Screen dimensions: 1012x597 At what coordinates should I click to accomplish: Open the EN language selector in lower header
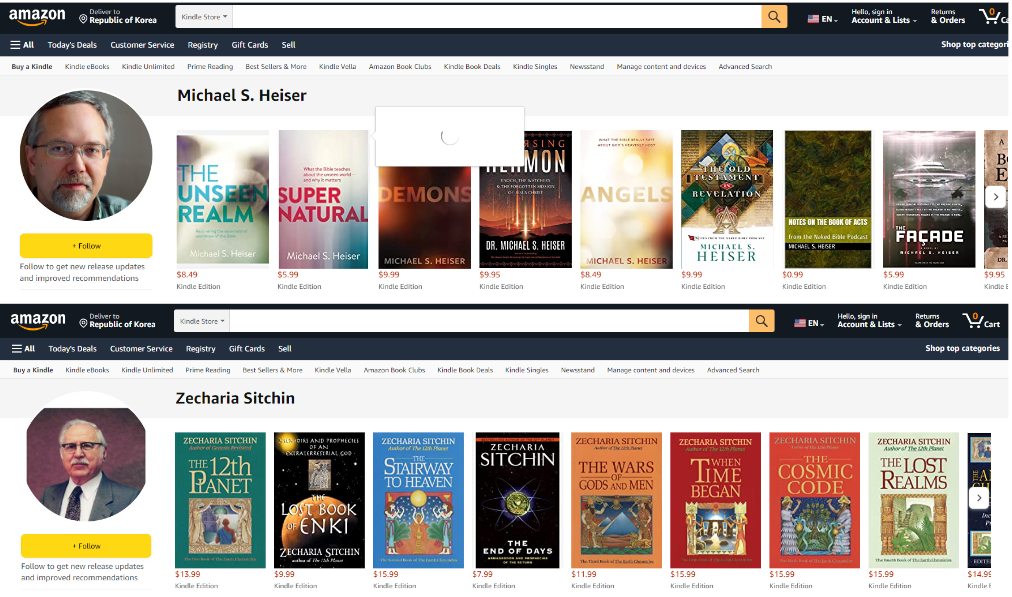tap(809, 323)
